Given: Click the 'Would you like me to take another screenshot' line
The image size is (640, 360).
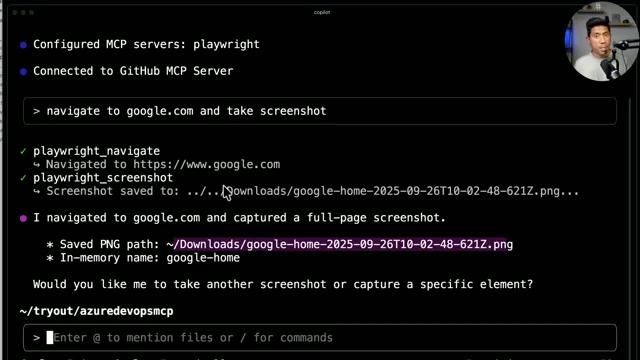Looking at the screenshot, I should point(283,284).
